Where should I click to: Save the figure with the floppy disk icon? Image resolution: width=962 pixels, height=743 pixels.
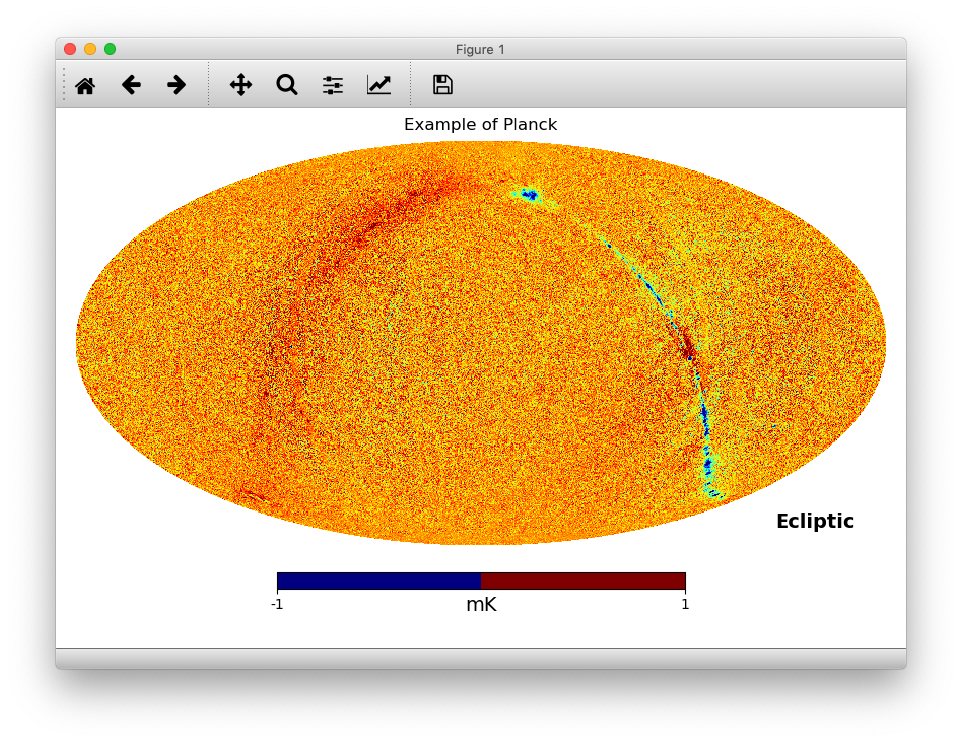coord(441,85)
